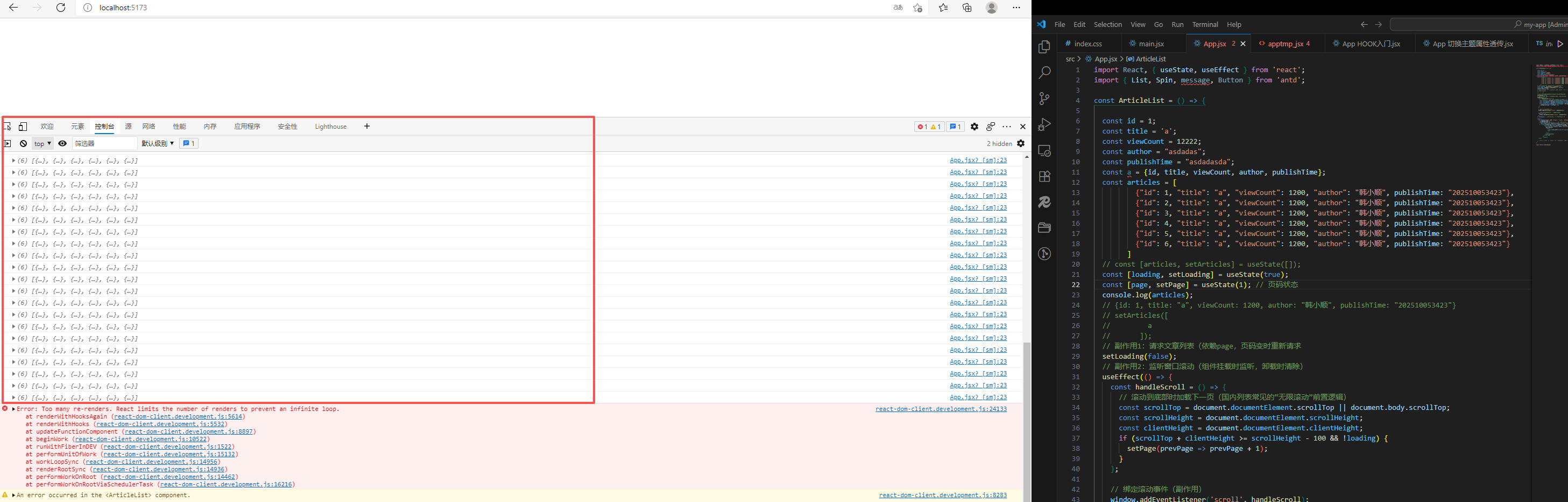Open browser Settings and more menu
The width and height of the screenshot is (1568, 502).
[x=1016, y=8]
